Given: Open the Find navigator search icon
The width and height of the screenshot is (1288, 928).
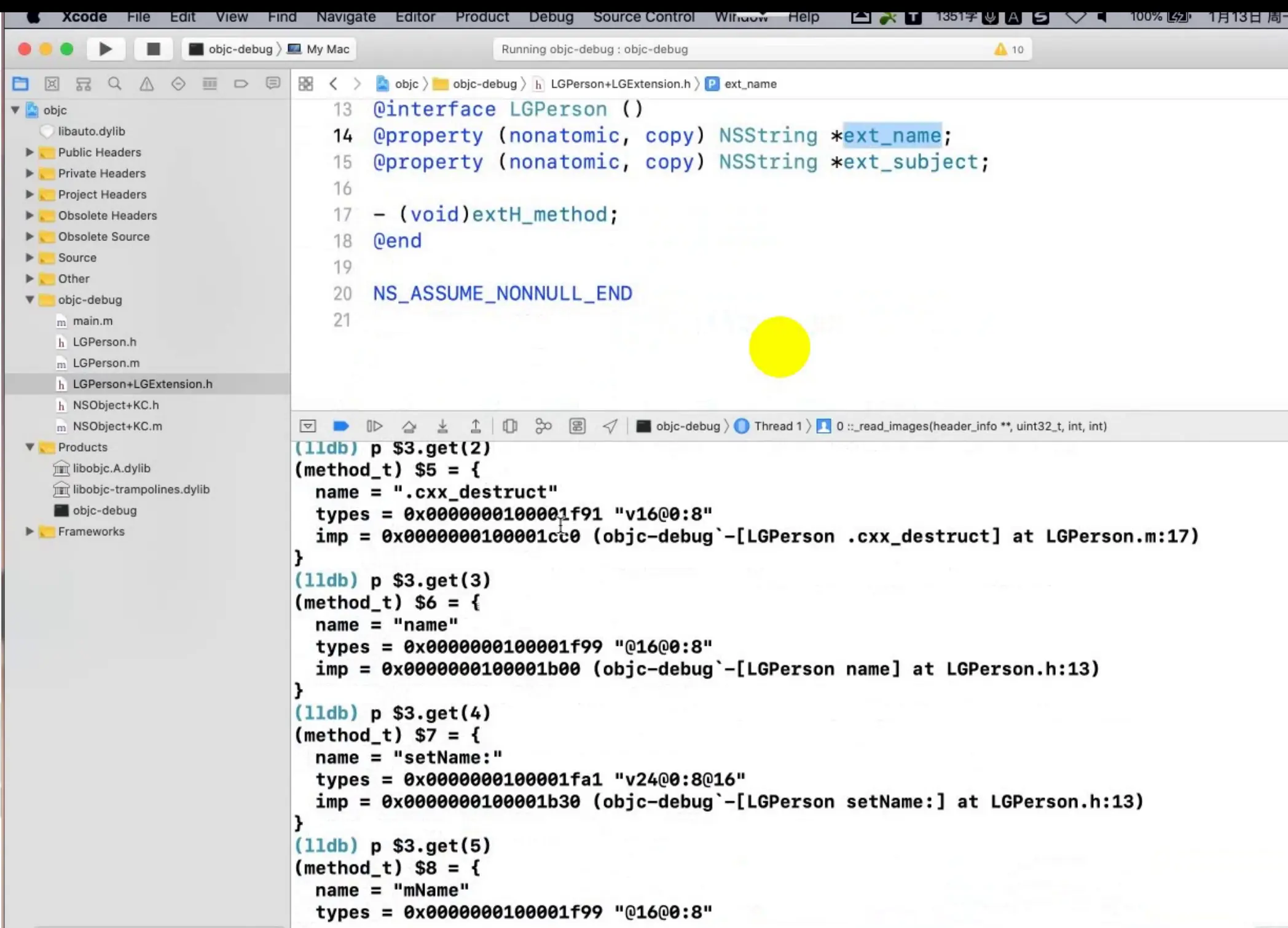Looking at the screenshot, I should point(114,84).
